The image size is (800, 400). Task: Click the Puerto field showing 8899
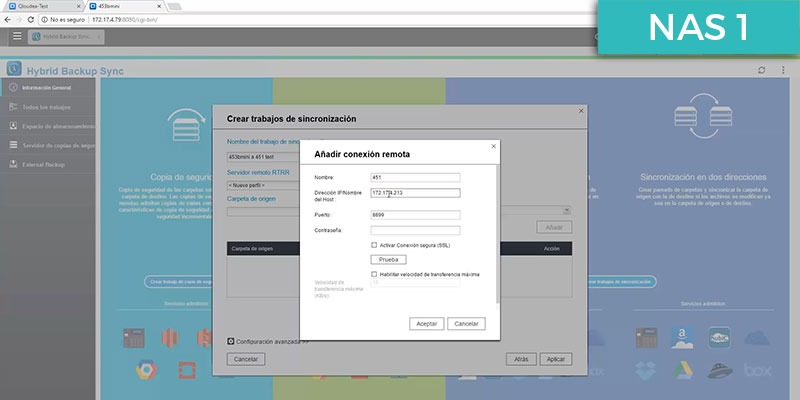click(415, 215)
